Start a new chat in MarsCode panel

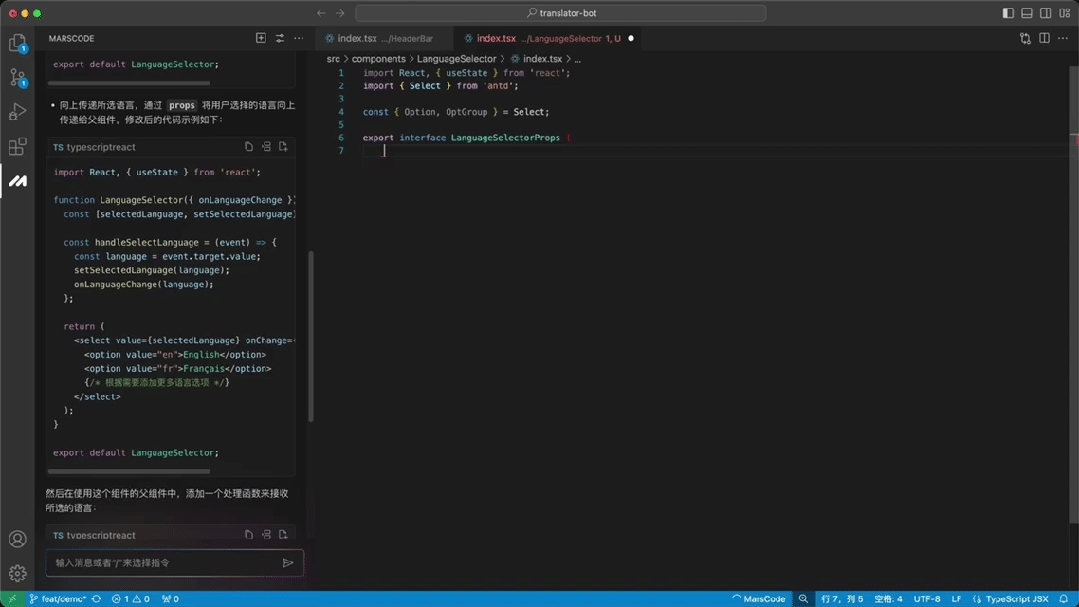[x=261, y=38]
